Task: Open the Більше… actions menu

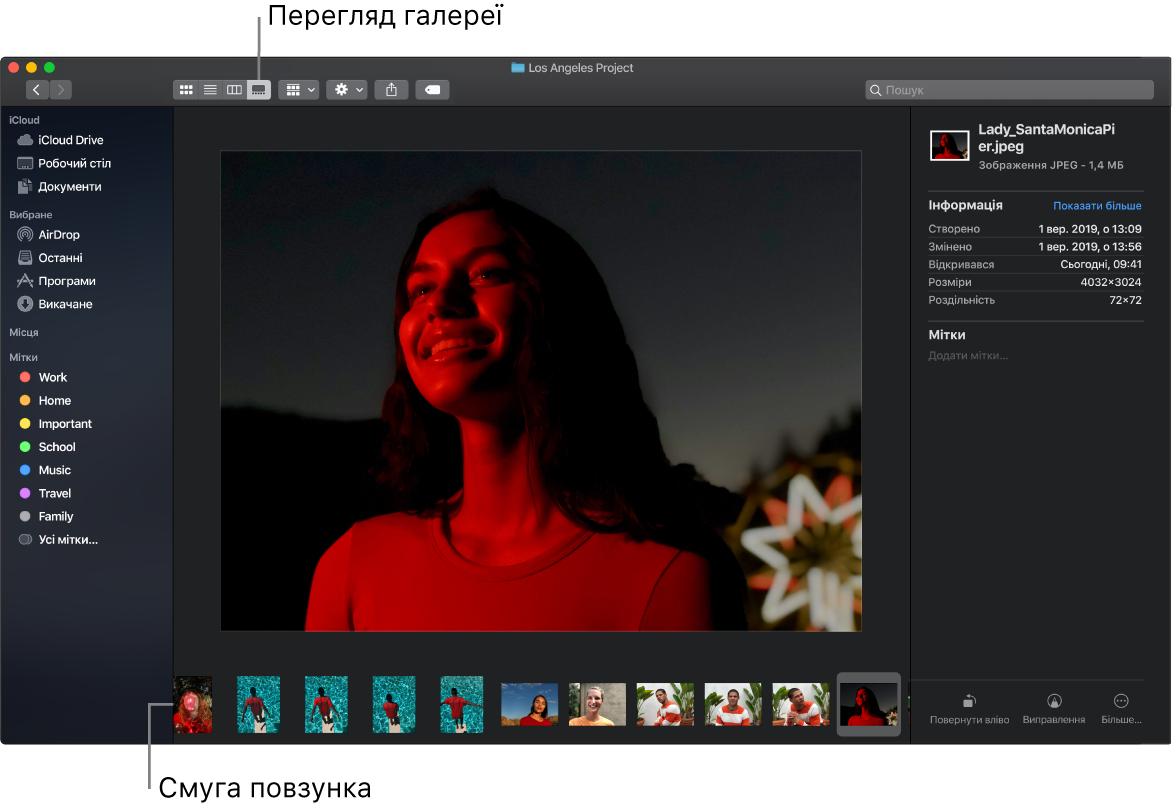Action: coord(1121,709)
